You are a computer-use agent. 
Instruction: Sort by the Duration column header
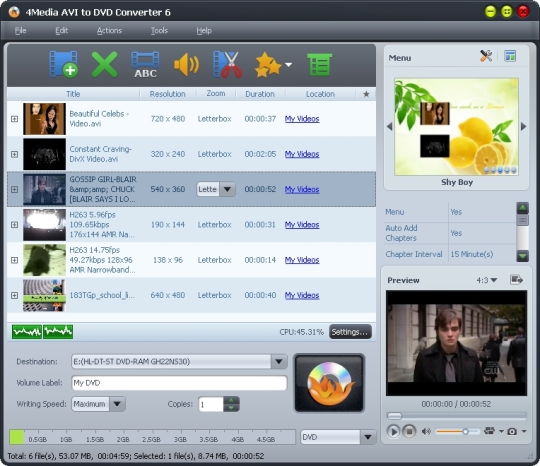(260, 94)
